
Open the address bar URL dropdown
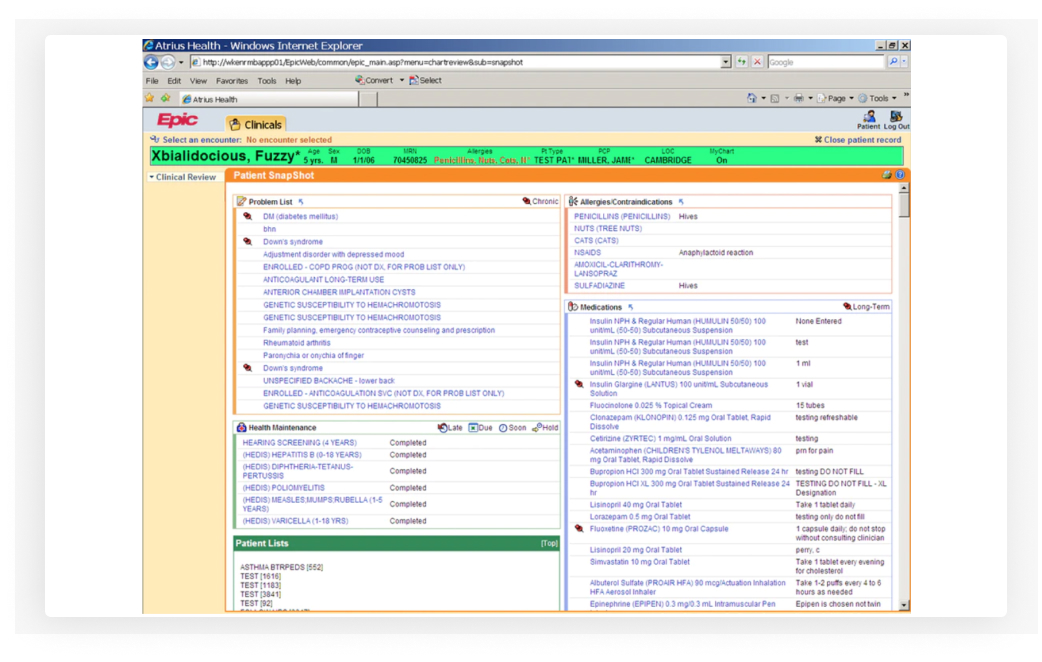(x=726, y=62)
